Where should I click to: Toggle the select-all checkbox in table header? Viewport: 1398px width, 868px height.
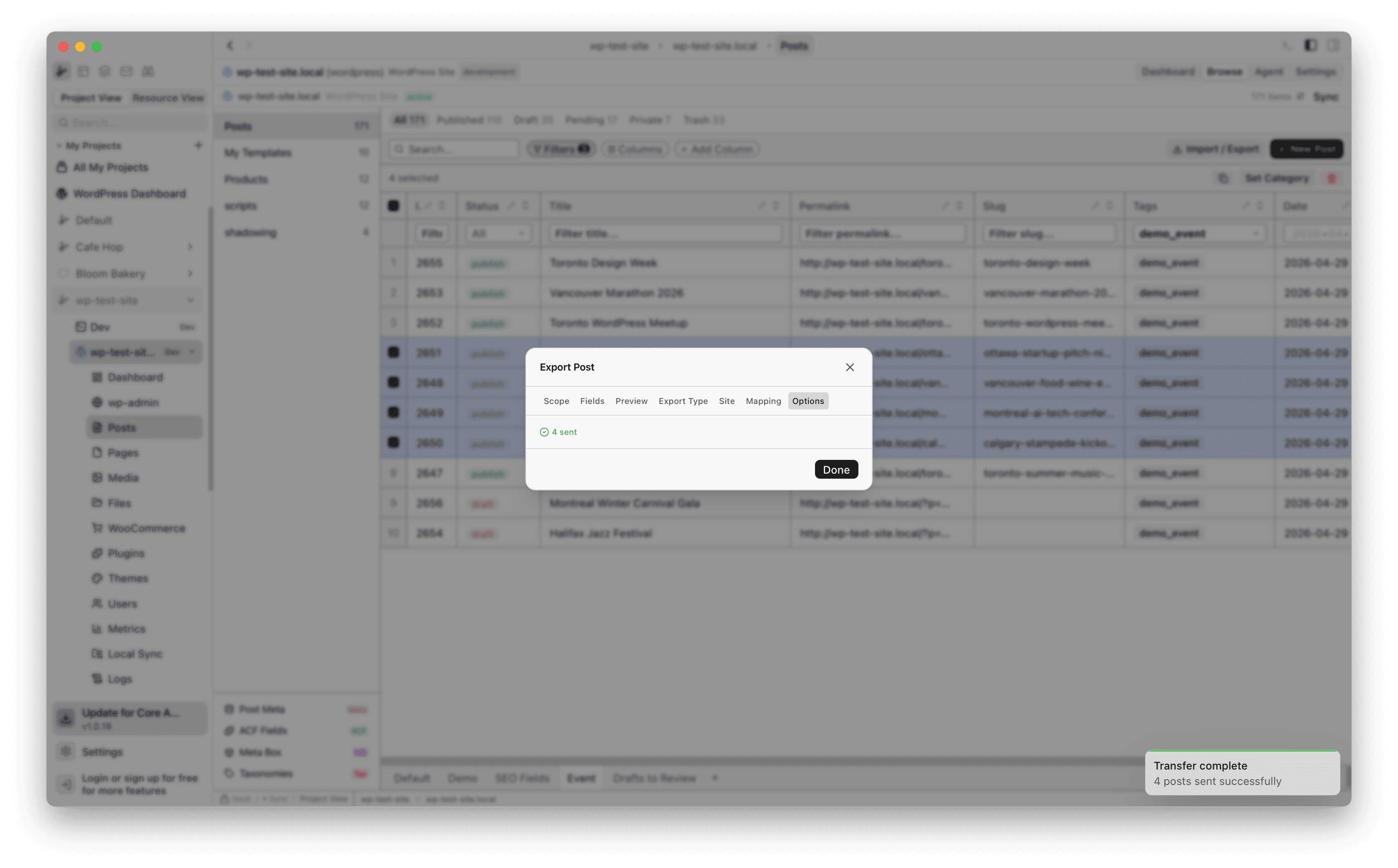(x=393, y=206)
